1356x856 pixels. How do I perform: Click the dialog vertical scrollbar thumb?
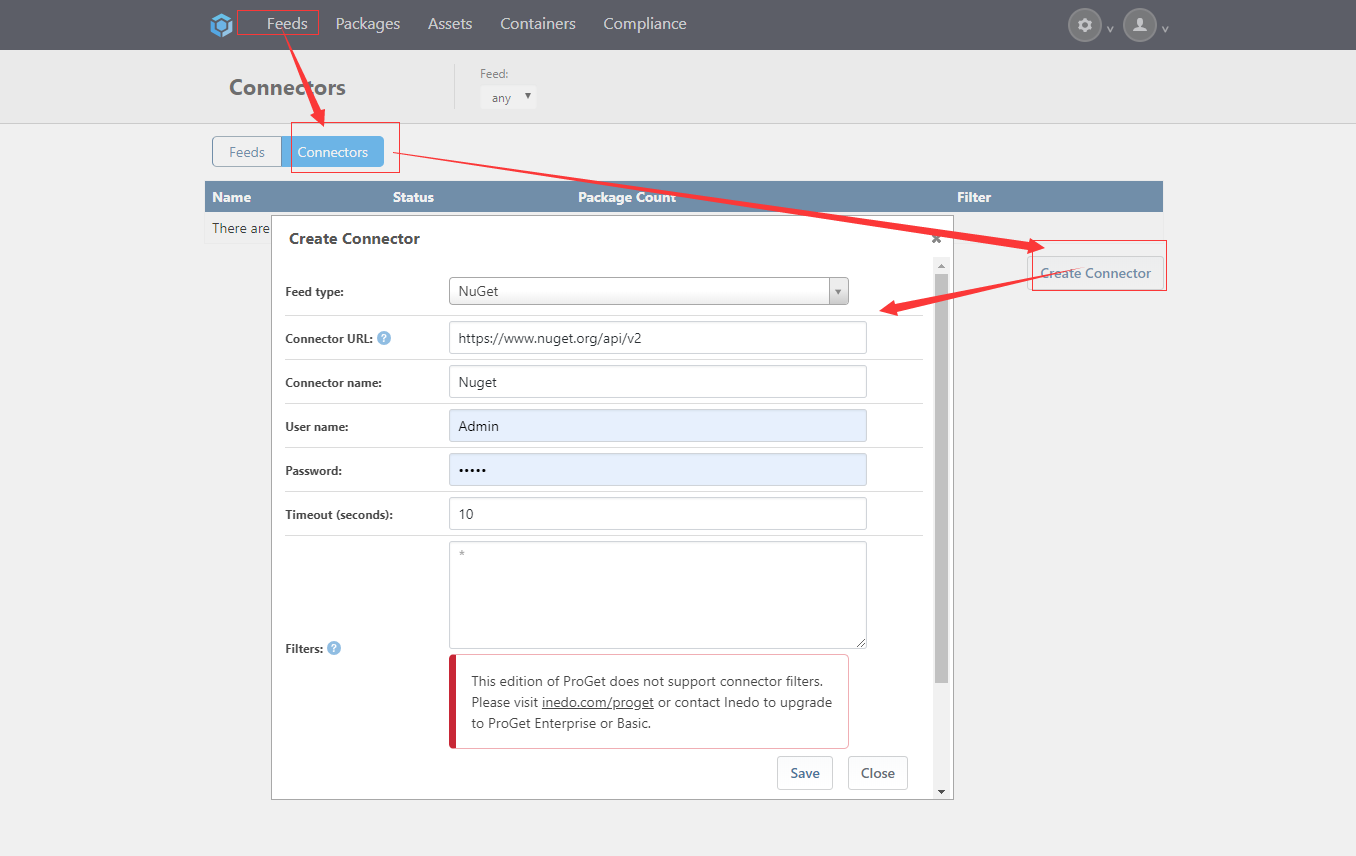pyautogui.click(x=941, y=478)
